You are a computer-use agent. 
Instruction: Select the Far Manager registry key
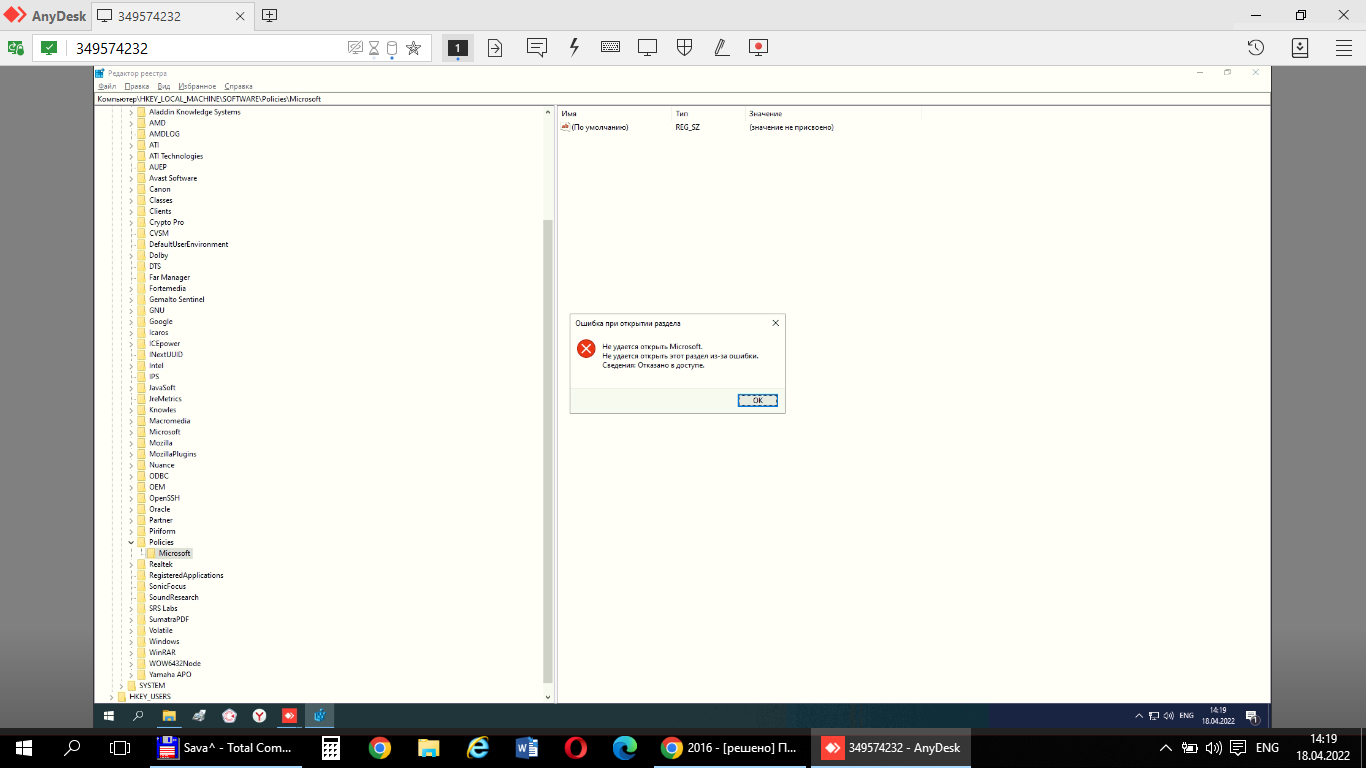(x=169, y=277)
